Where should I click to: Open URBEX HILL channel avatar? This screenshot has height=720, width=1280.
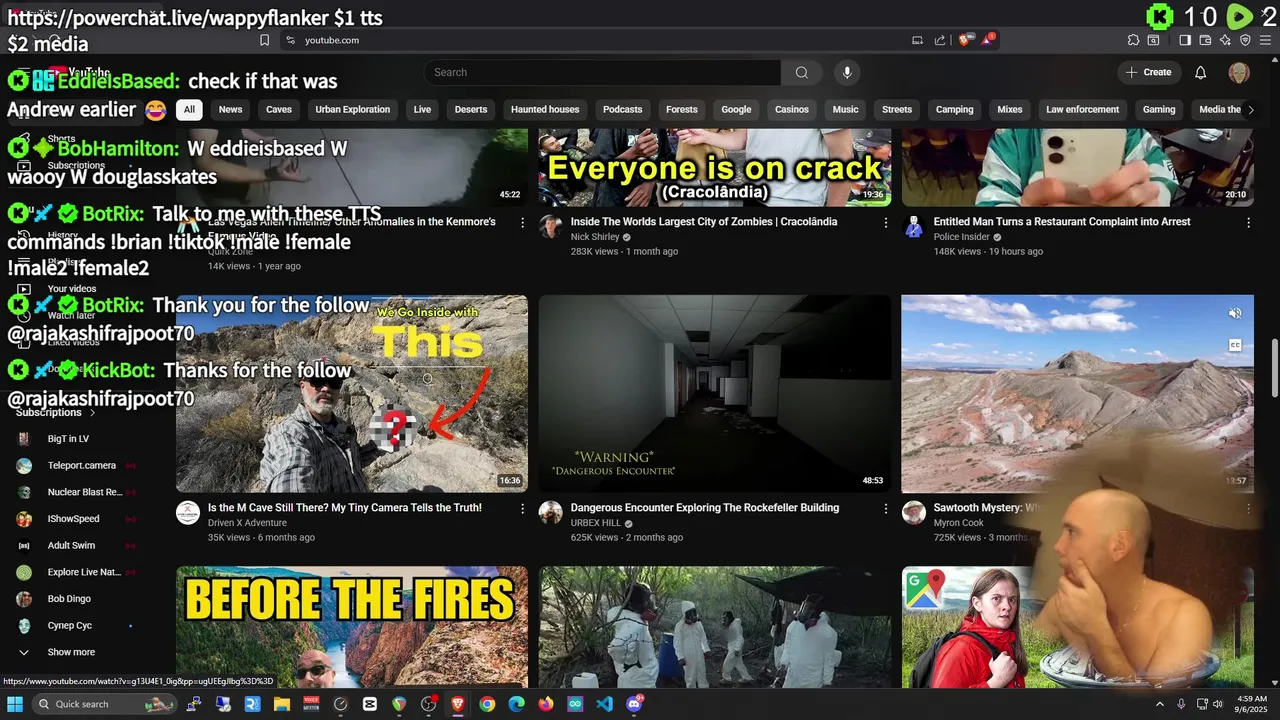pyautogui.click(x=550, y=513)
